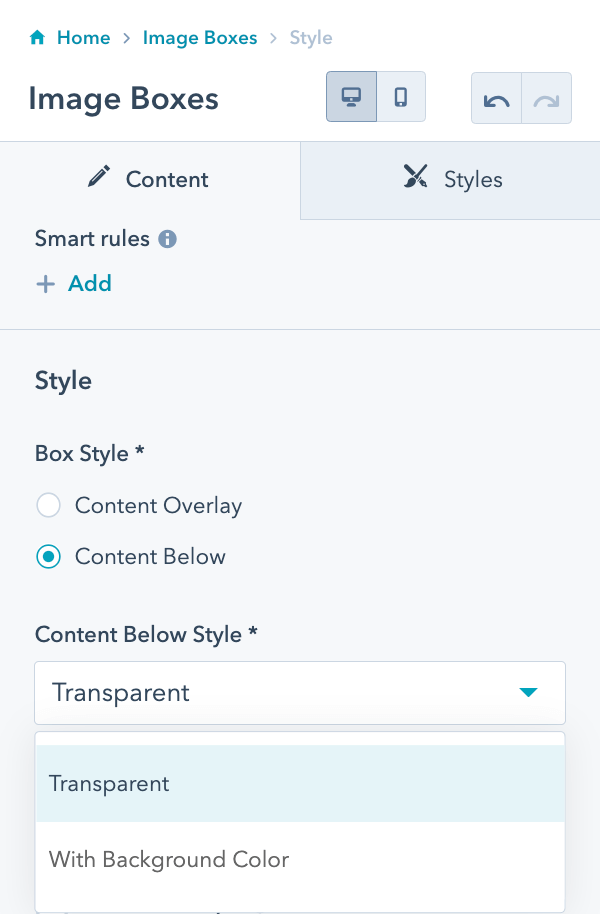Click the undo arrow icon
The image size is (600, 914).
pos(496,99)
